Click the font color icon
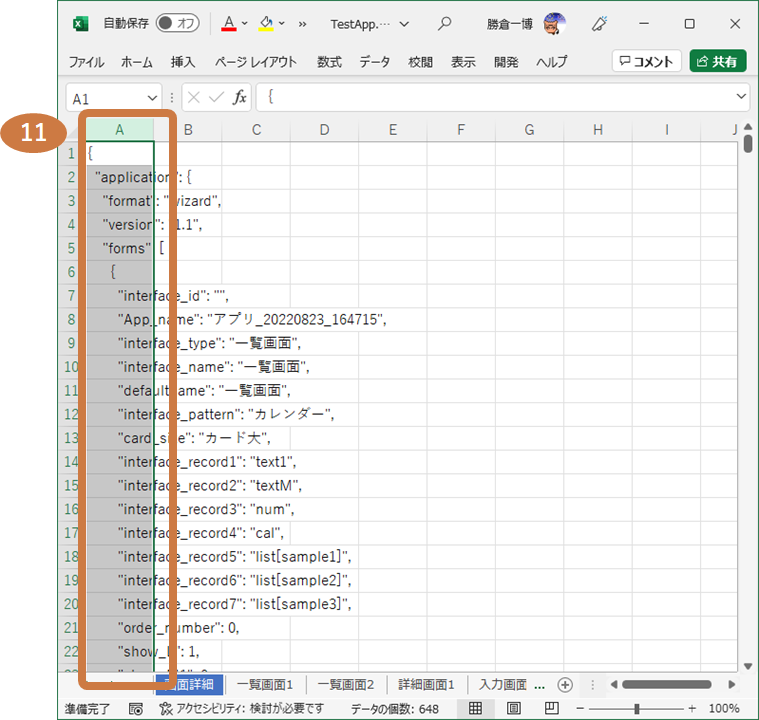This screenshot has width=759, height=720. tap(229, 23)
